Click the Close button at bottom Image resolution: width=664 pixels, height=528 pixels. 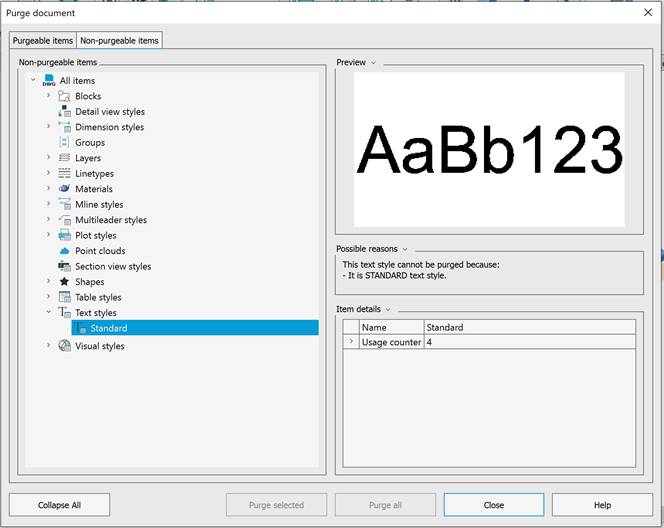[x=494, y=505]
